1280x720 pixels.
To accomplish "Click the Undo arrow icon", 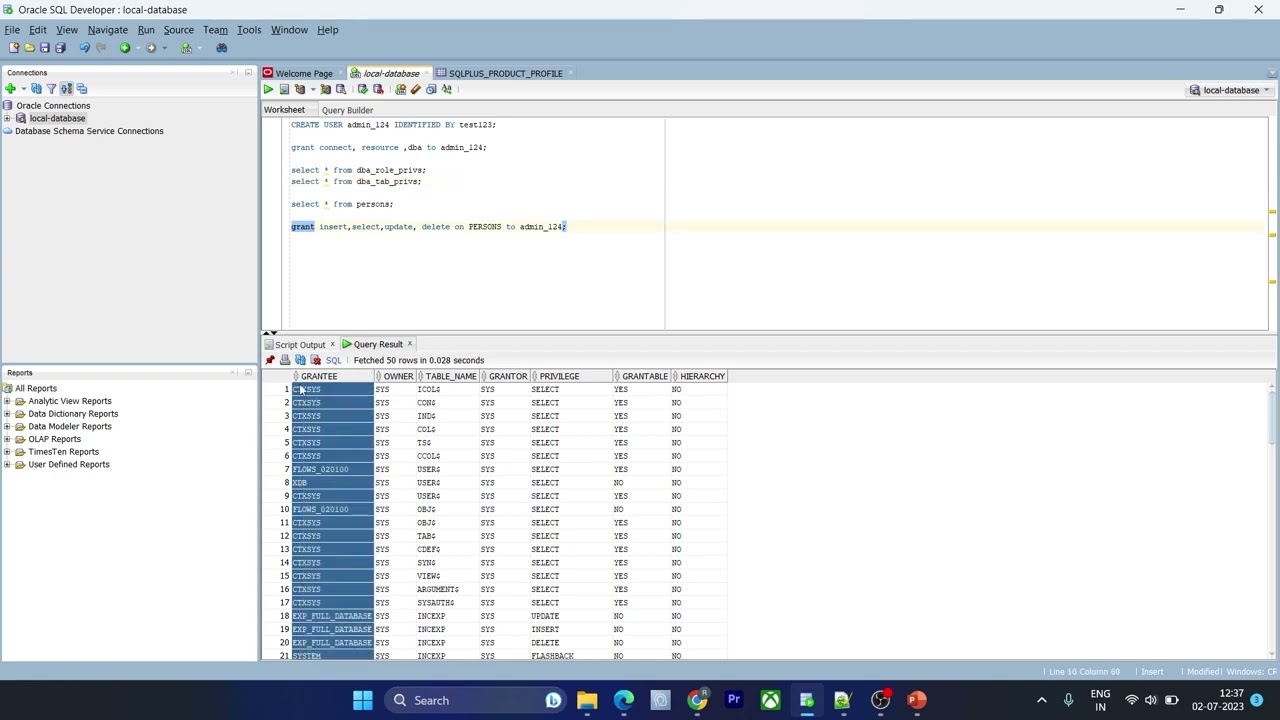I will point(84,48).
